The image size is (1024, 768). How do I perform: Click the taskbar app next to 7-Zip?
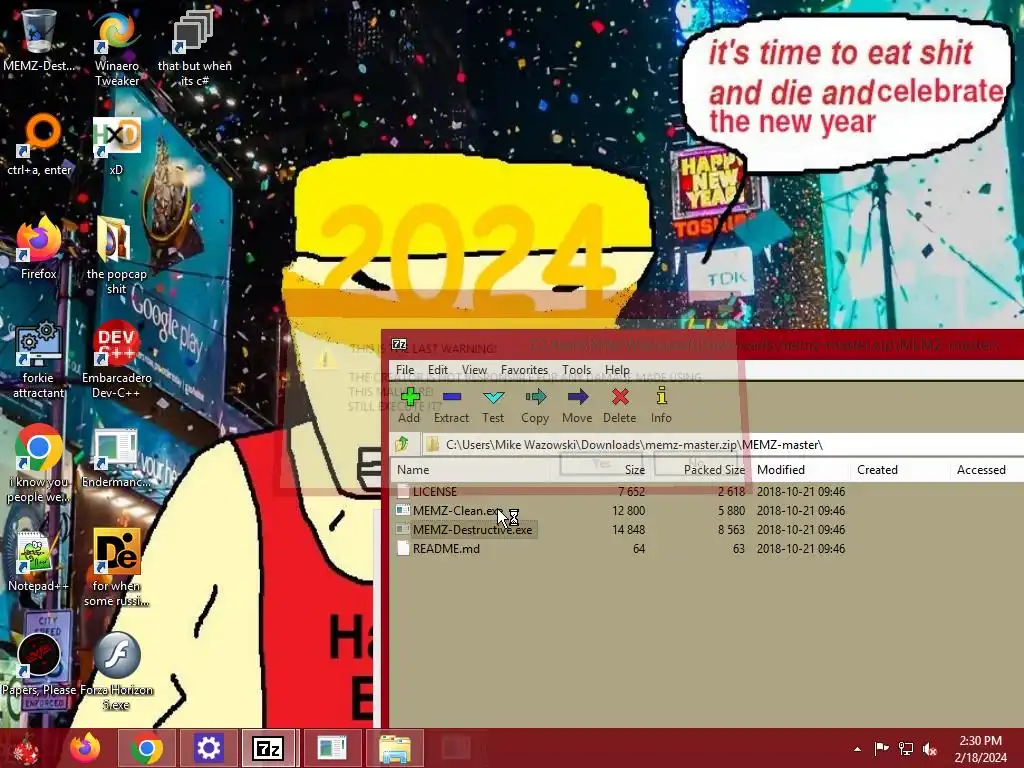point(332,748)
